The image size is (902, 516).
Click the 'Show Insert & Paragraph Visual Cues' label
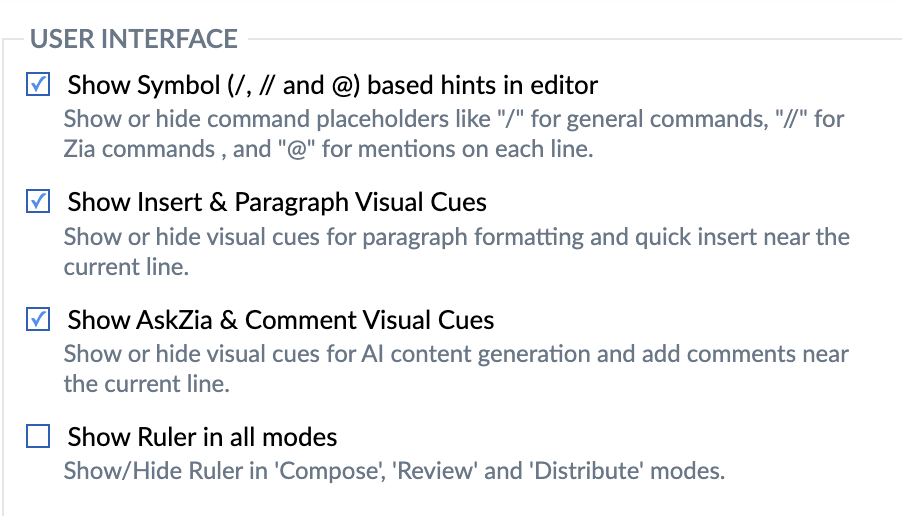[x=277, y=202]
